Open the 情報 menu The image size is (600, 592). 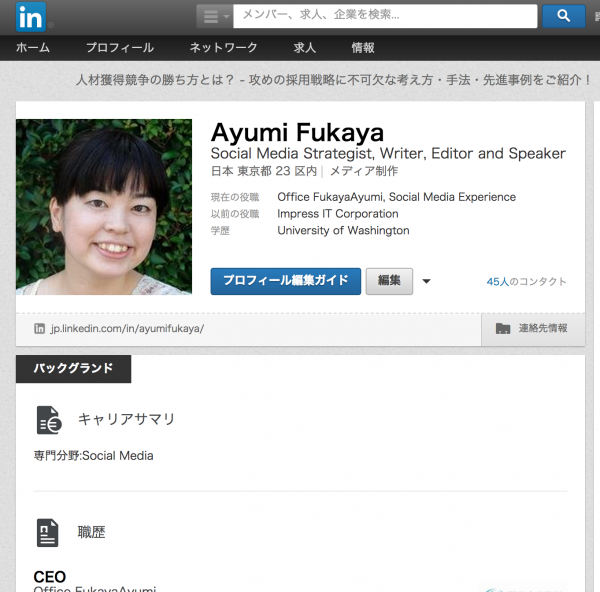coord(363,48)
